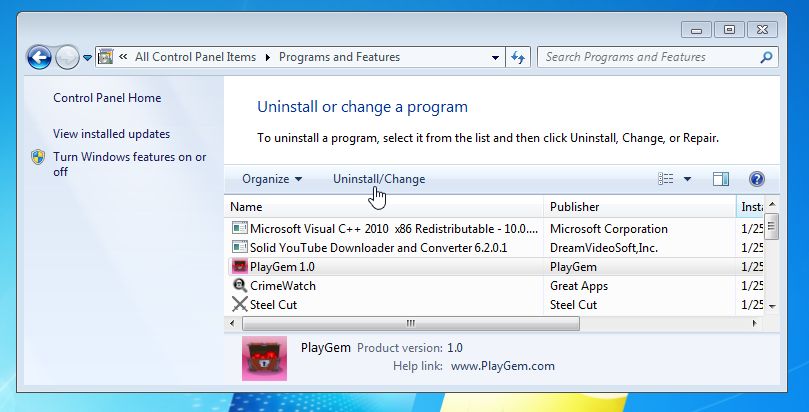Click the PlayGem publisher cell
Viewport: 809px width, 412px height.
click(573, 267)
